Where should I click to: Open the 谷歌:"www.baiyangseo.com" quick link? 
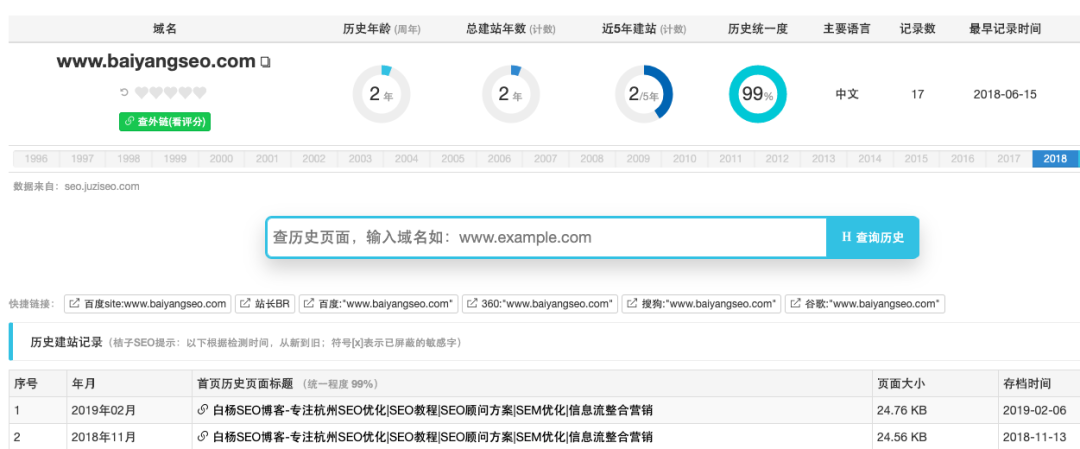[x=865, y=303]
